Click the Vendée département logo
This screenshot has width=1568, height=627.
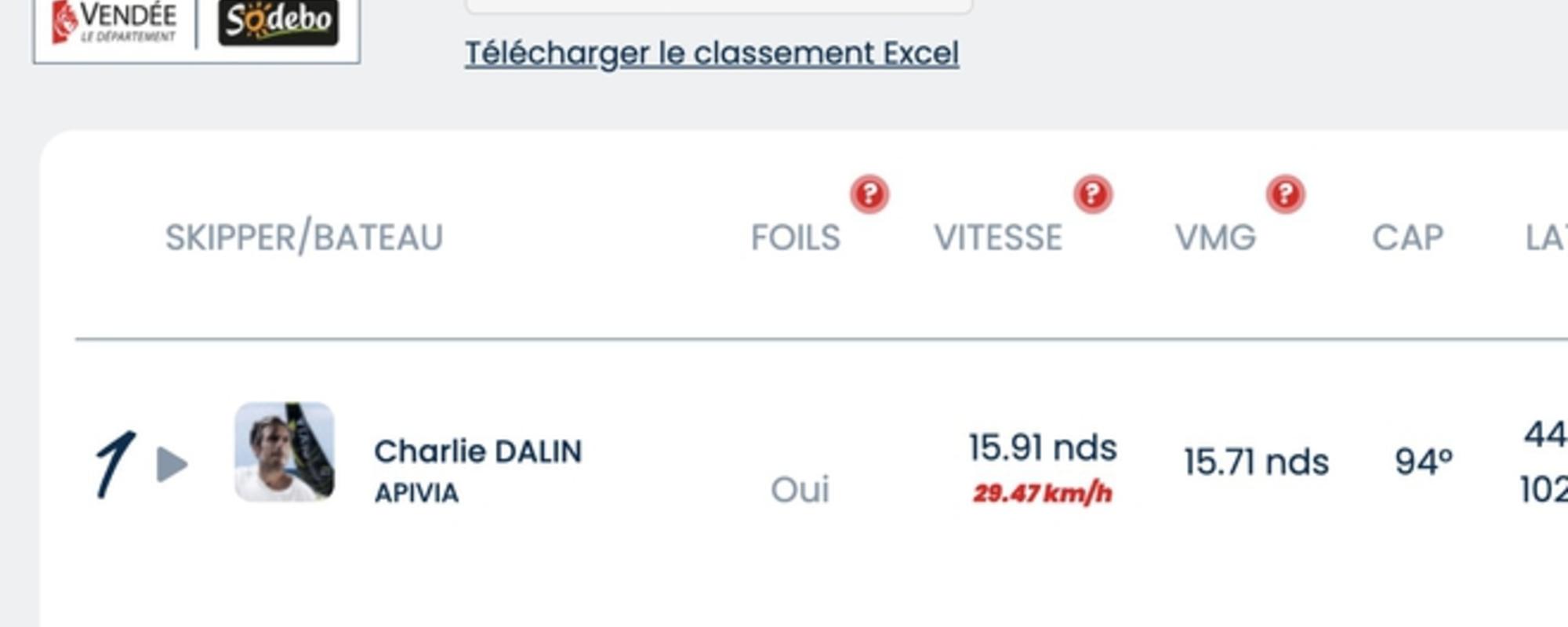coord(114,22)
